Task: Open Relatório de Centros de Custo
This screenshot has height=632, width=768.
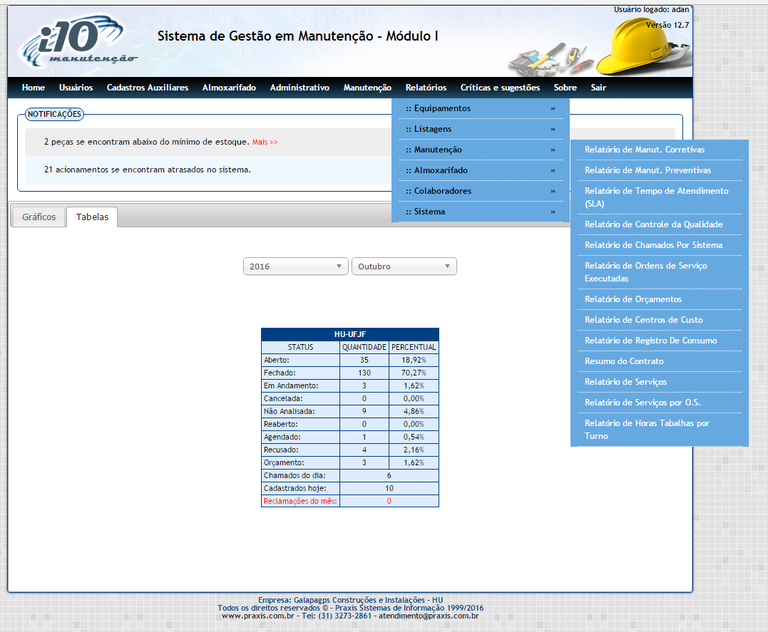Action: click(659, 320)
